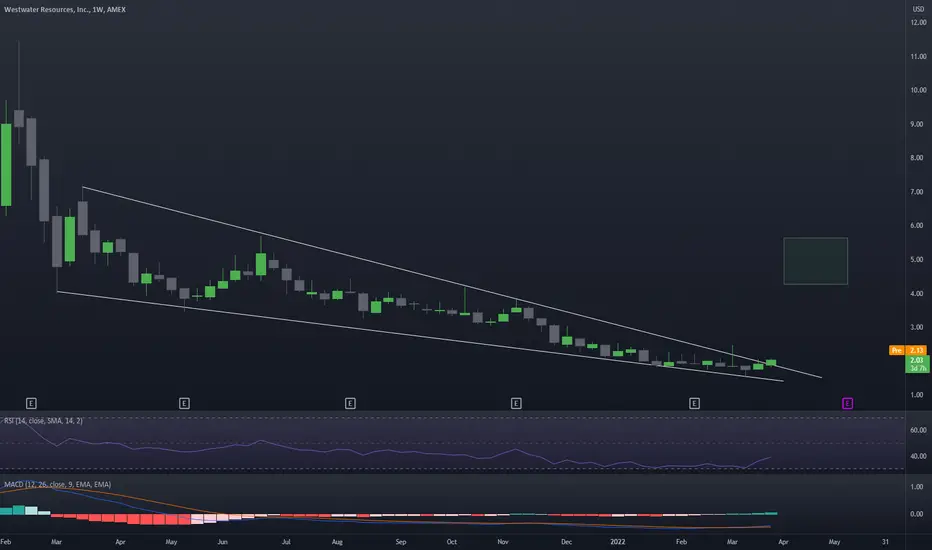Image resolution: width=932 pixels, height=550 pixels.
Task: Click the 11.00 price axis label
Action: click(918, 56)
